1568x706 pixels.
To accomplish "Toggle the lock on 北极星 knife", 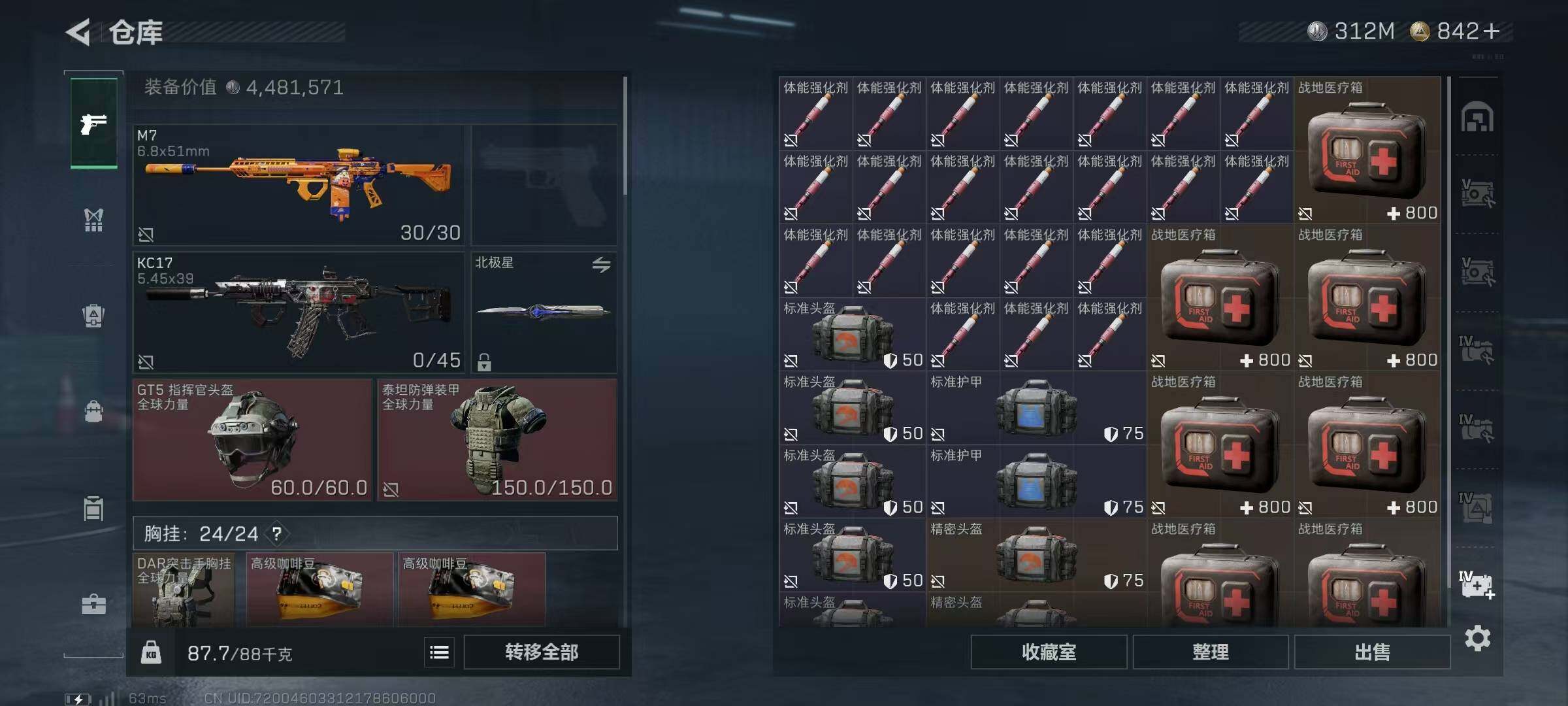I will 484,361.
